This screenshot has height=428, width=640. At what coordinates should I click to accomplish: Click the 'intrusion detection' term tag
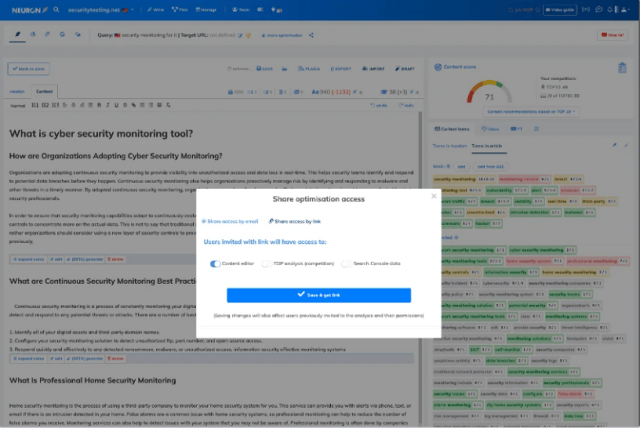[535, 212]
